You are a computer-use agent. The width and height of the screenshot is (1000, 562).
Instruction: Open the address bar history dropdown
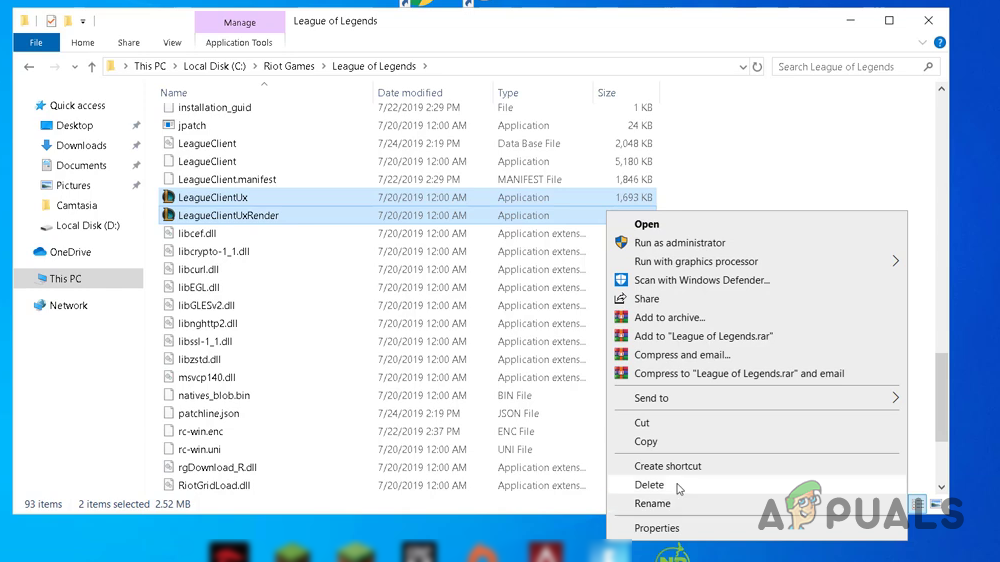[x=742, y=67]
